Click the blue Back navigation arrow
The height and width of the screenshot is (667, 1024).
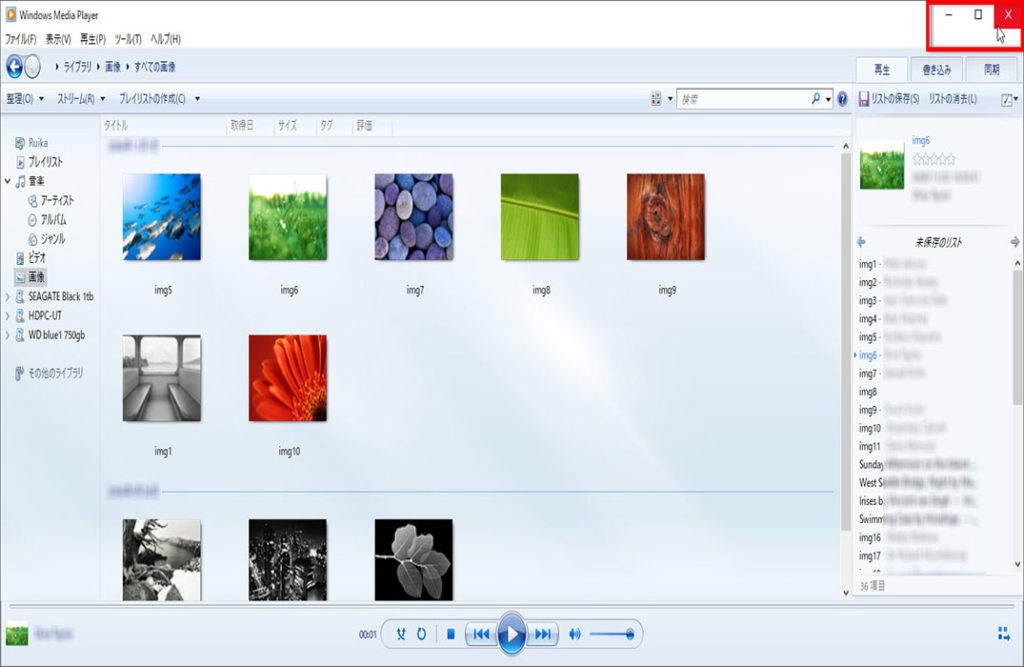14,67
